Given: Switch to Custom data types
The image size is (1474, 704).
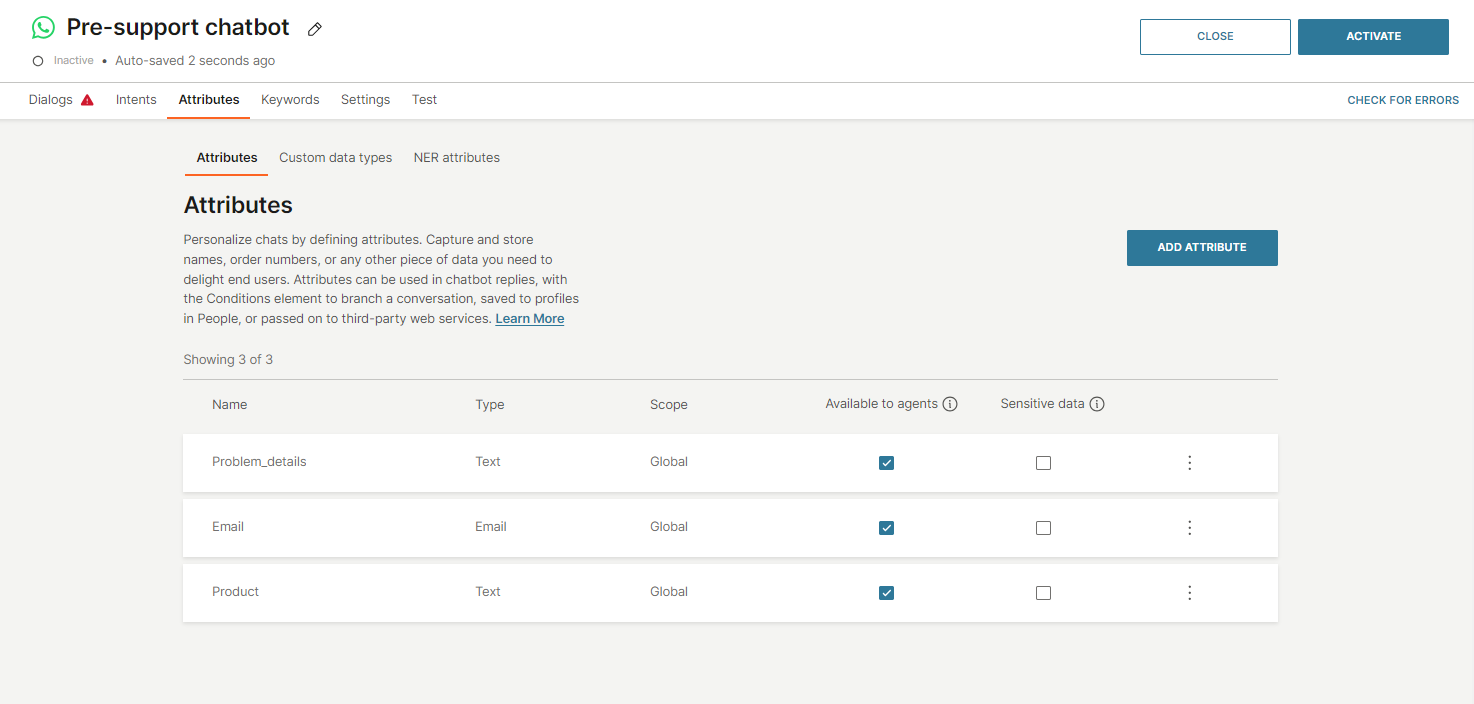Looking at the screenshot, I should (335, 157).
